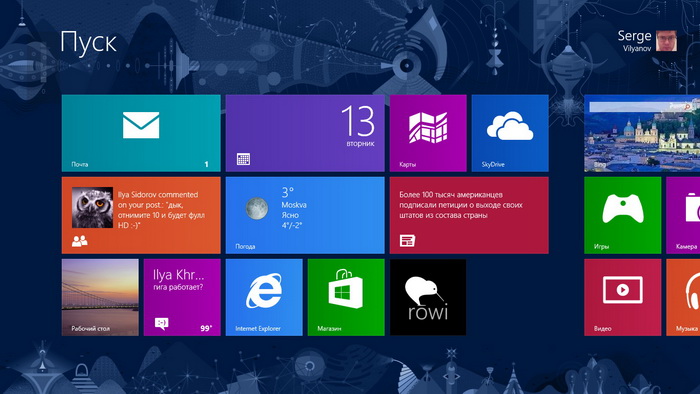This screenshot has height=394, width=700.
Task: Click the Пуск heading text
Action: 88,43
